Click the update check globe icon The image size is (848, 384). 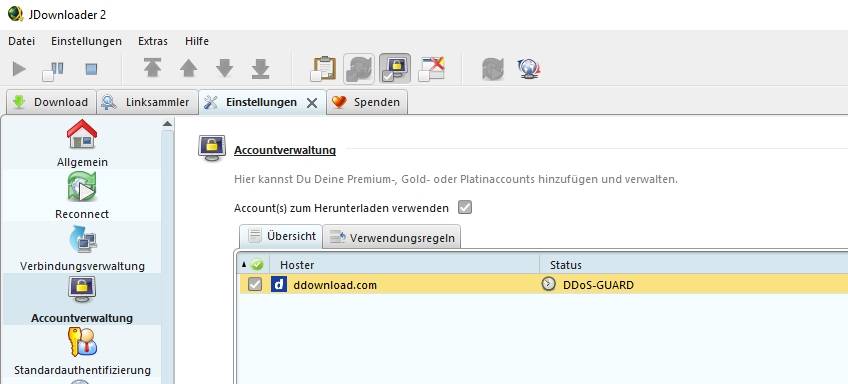click(529, 69)
